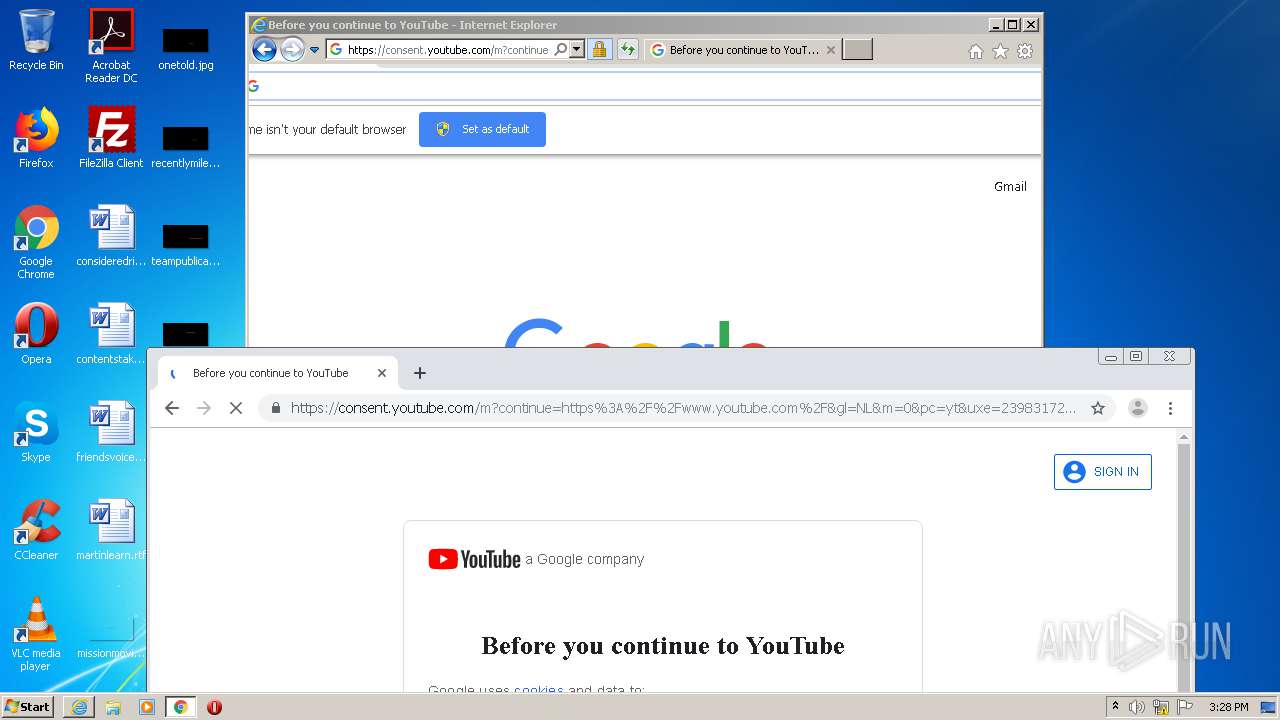
Task: Select the IE 'Before you continue to YouTube' tab
Action: pyautogui.click(x=744, y=50)
